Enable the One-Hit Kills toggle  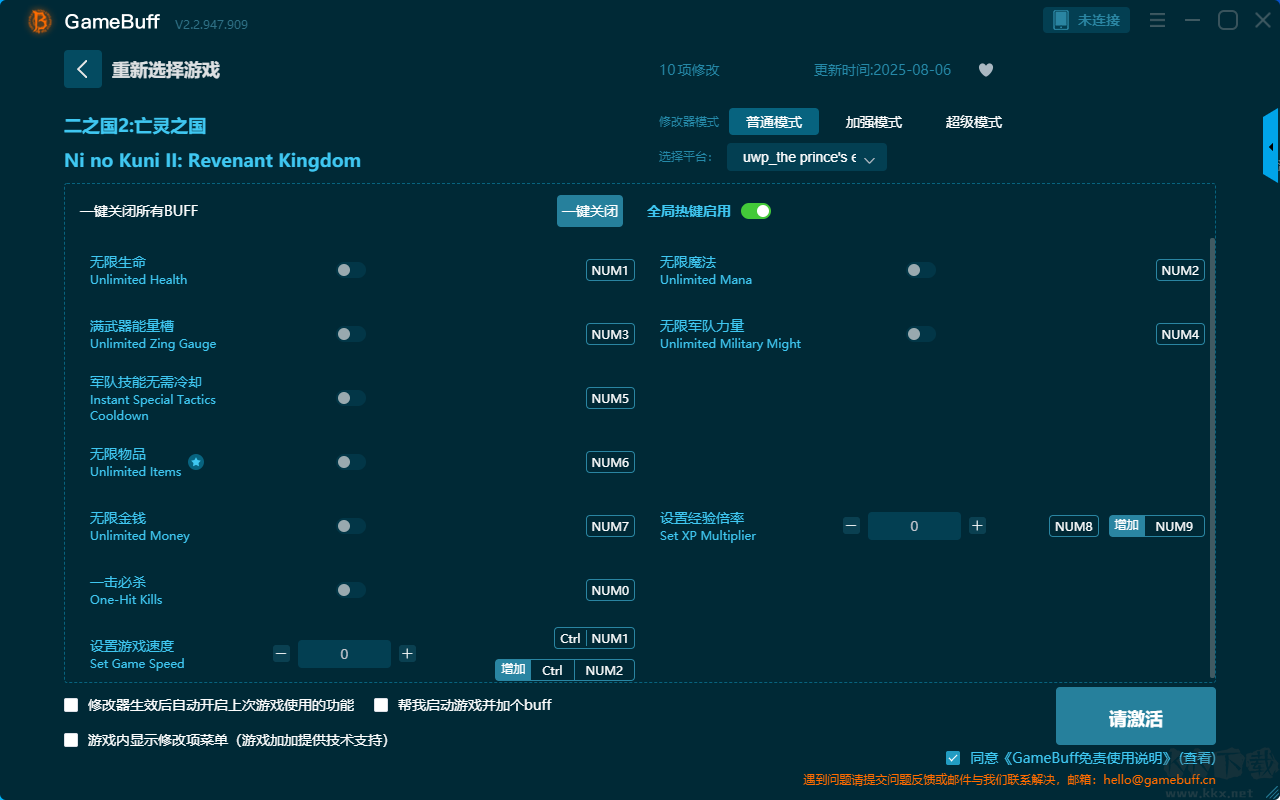click(x=351, y=590)
